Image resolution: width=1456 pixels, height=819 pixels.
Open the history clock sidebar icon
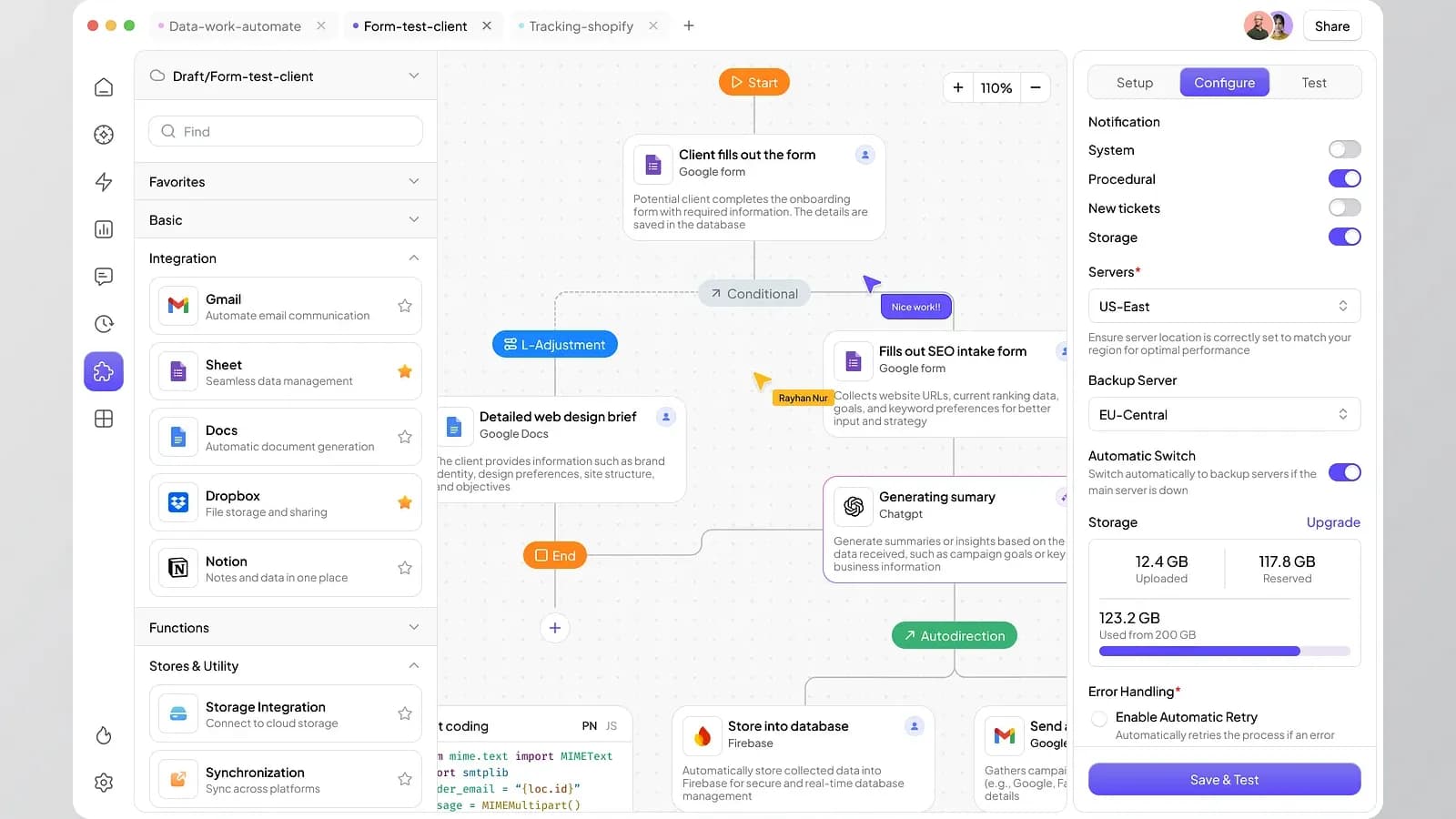(x=104, y=324)
